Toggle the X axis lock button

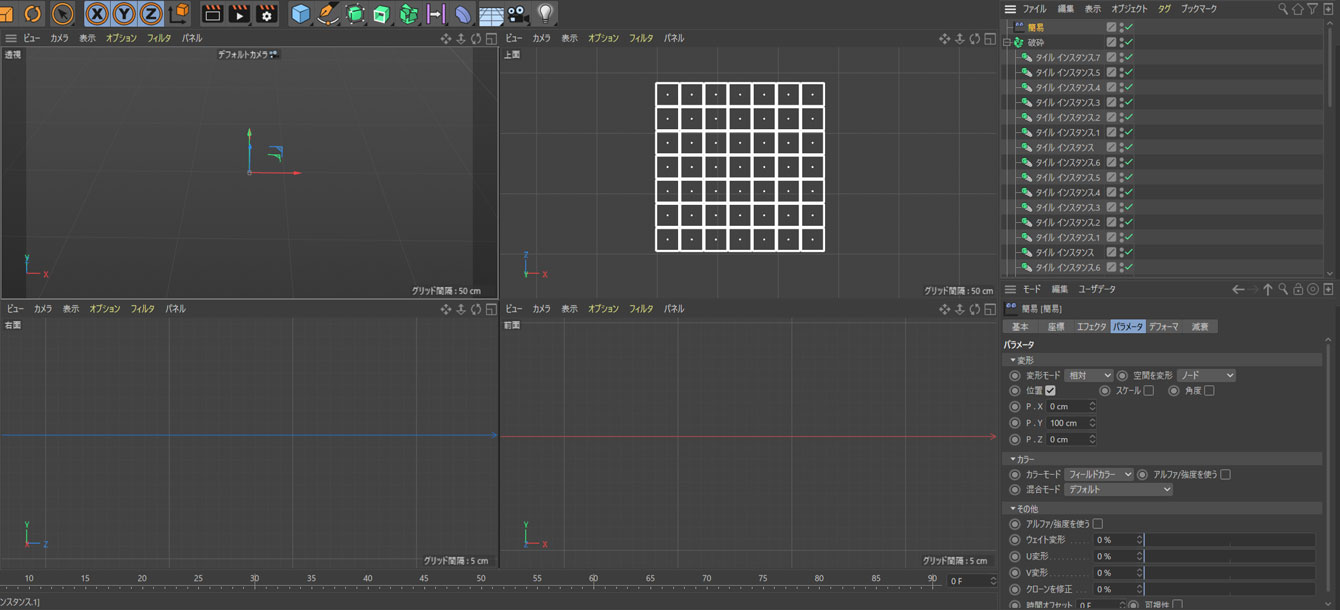click(x=97, y=14)
